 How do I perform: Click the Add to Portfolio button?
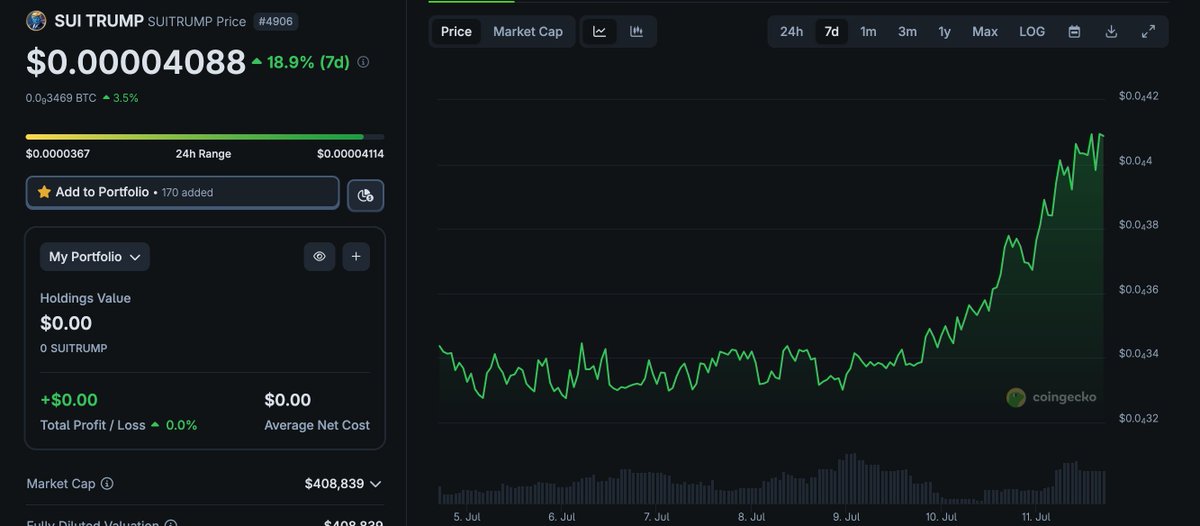[x=183, y=193]
